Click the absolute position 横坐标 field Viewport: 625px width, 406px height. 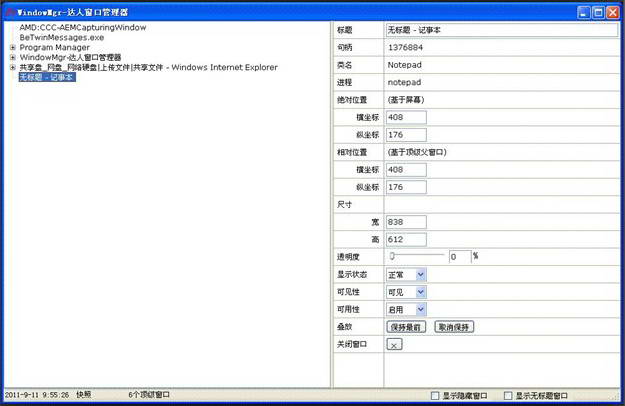click(406, 118)
